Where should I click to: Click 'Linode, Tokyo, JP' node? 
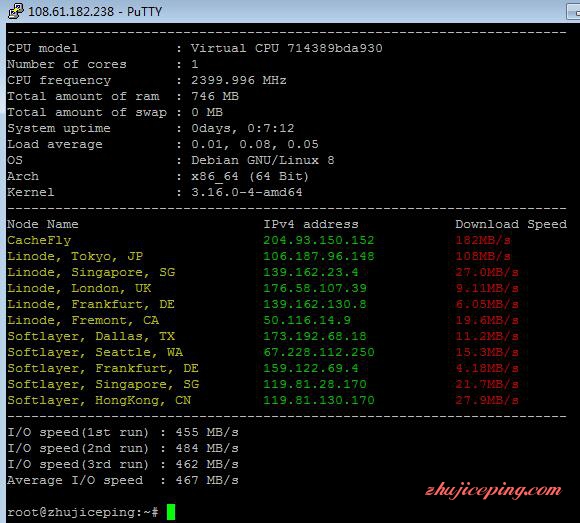75,256
